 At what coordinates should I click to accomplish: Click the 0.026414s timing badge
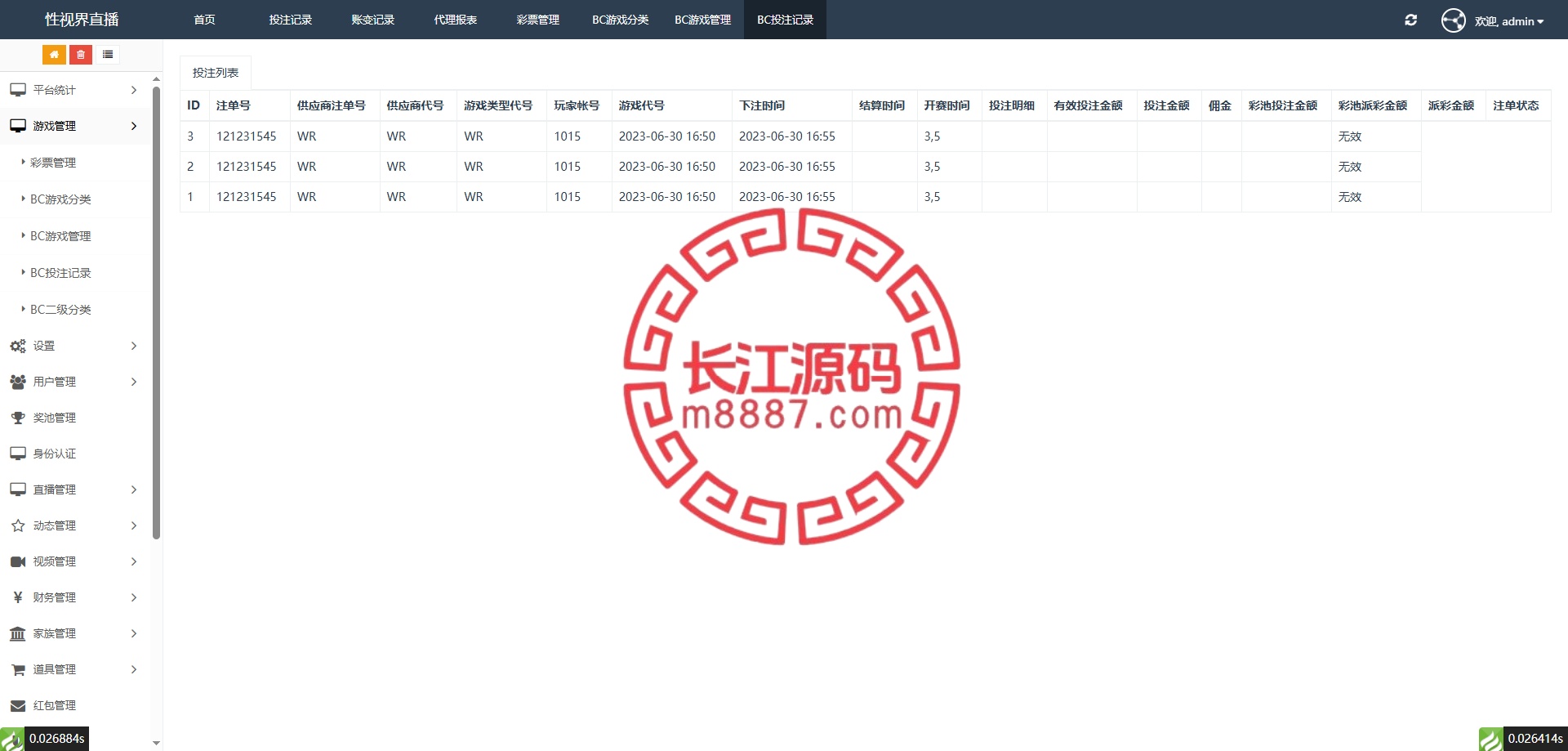coord(1535,739)
